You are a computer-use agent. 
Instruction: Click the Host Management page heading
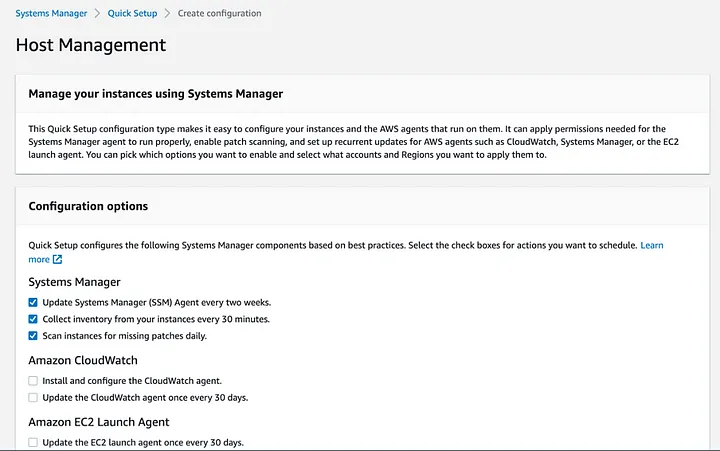click(x=91, y=45)
